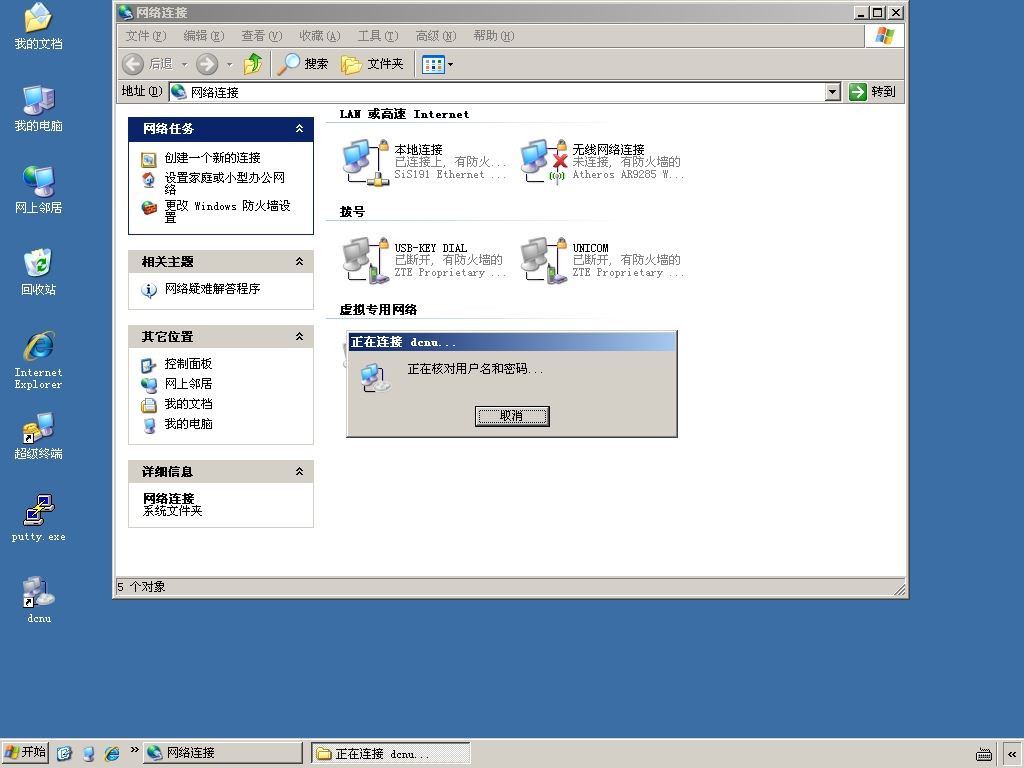The image size is (1024, 768).
Task: Click the info icon beside 网络疑难解答程序
Action: click(x=149, y=290)
